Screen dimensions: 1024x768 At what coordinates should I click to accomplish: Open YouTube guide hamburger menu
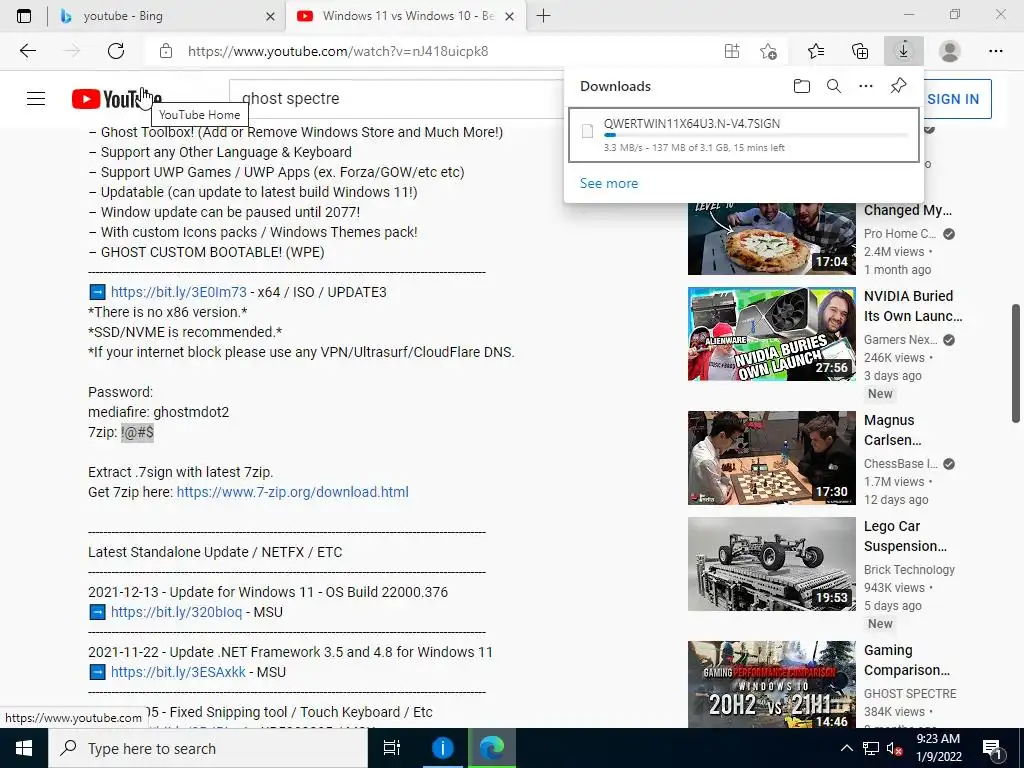[36, 99]
